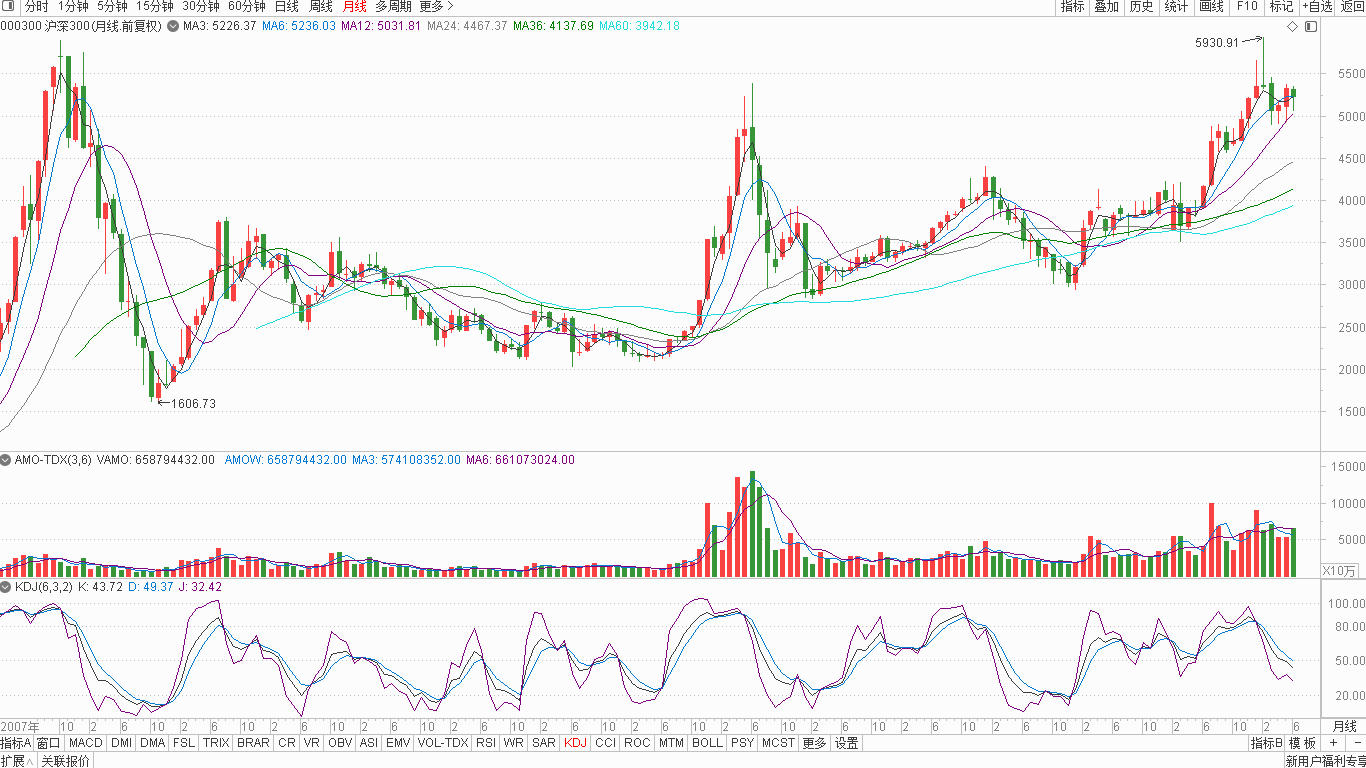Open 更多 indicators in bottom bar
Image resolution: width=1366 pixels, height=768 pixels.
[814, 743]
